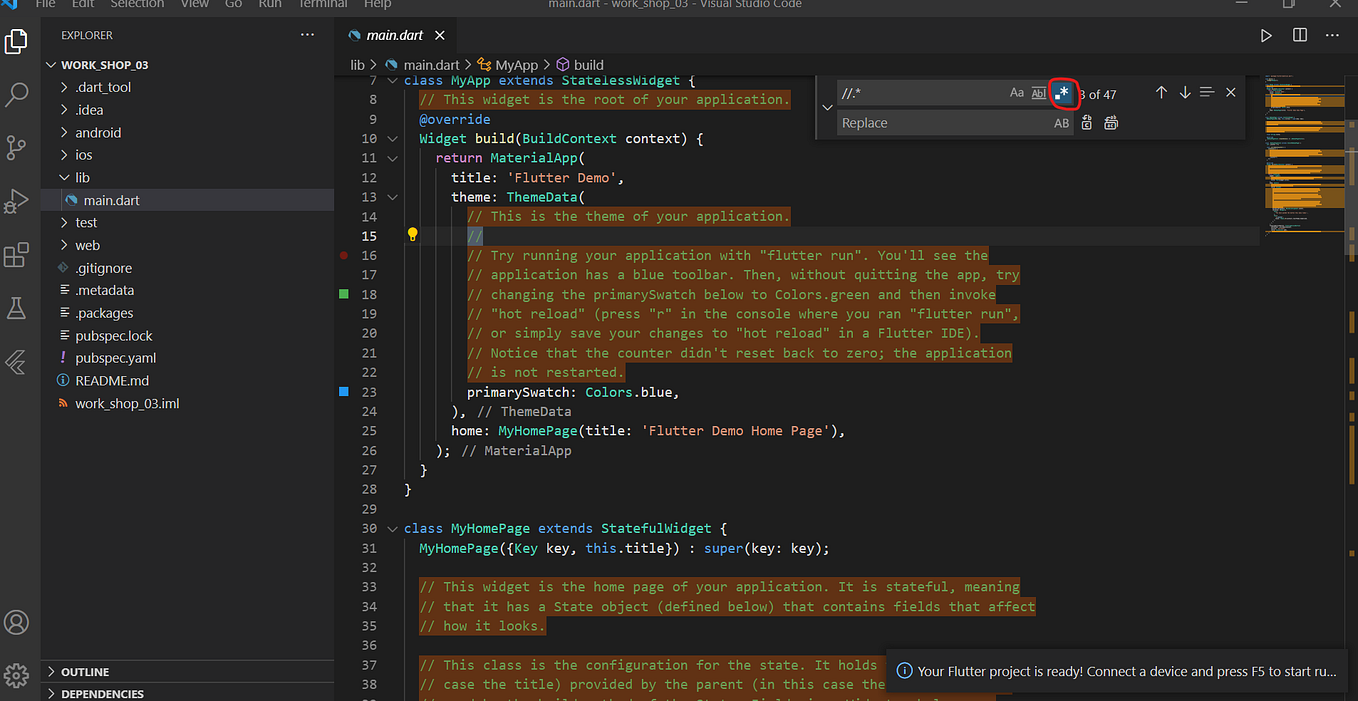Open the Run and Debug view

pyautogui.click(x=17, y=201)
